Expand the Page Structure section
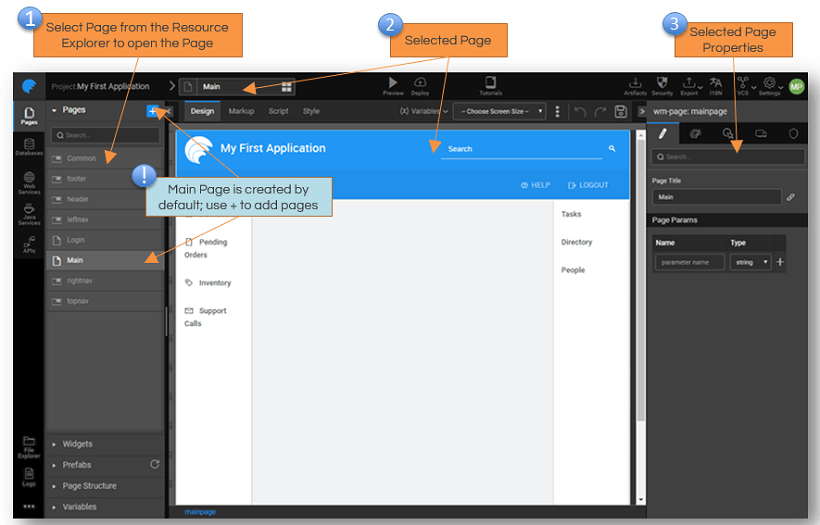This screenshot has width=820, height=525. click(x=89, y=486)
